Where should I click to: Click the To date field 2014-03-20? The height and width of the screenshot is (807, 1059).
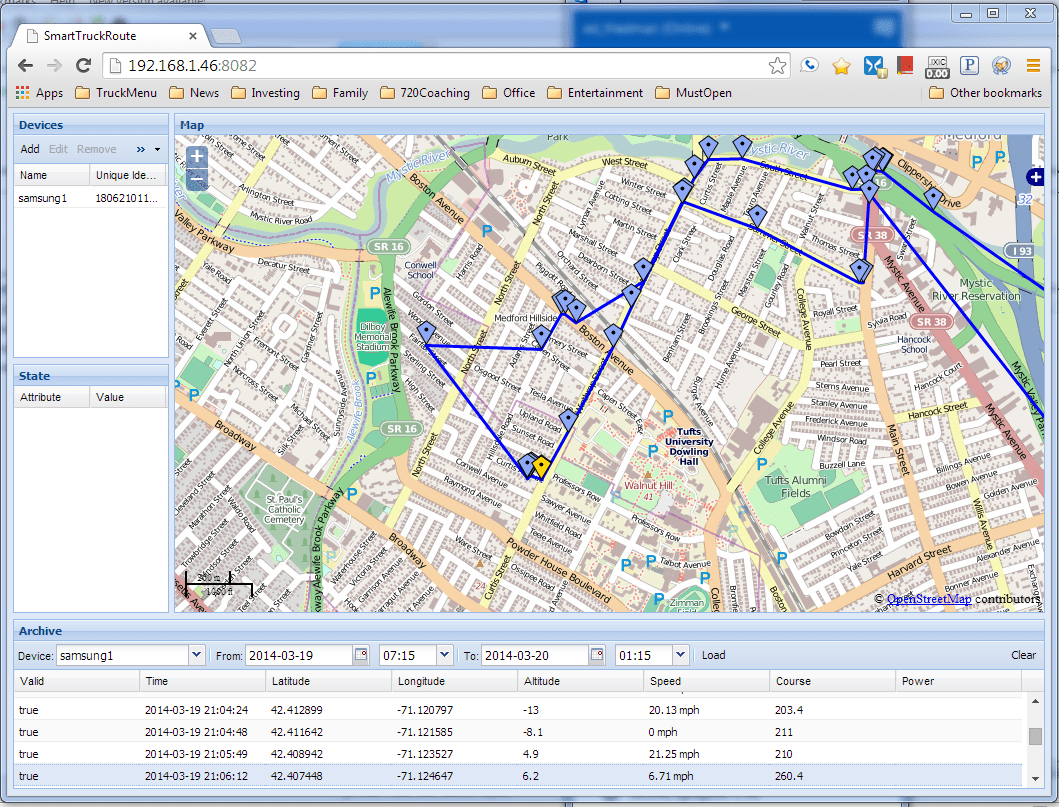(x=535, y=655)
